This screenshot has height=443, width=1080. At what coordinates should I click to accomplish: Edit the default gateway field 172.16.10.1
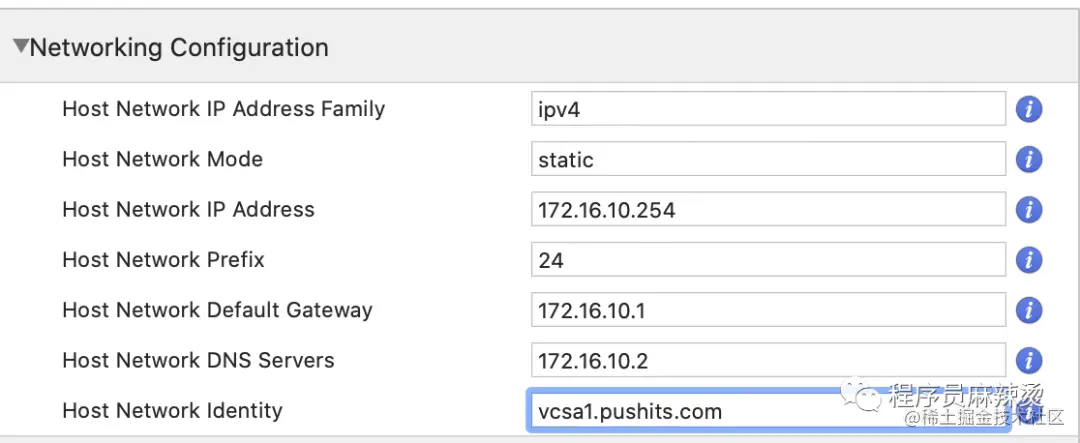point(768,310)
